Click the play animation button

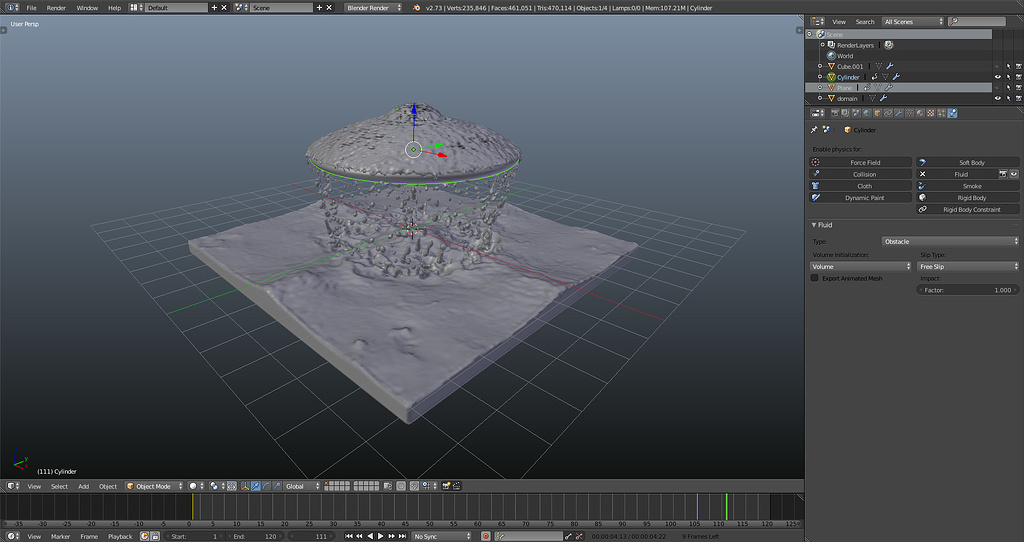[381, 536]
